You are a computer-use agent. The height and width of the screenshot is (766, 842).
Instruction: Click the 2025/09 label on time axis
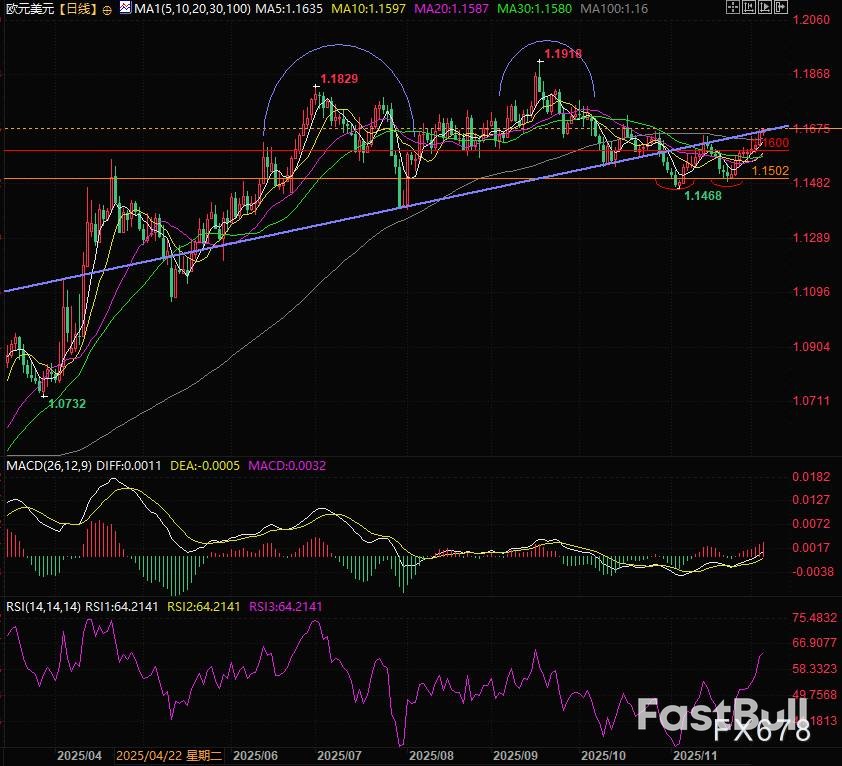click(518, 757)
